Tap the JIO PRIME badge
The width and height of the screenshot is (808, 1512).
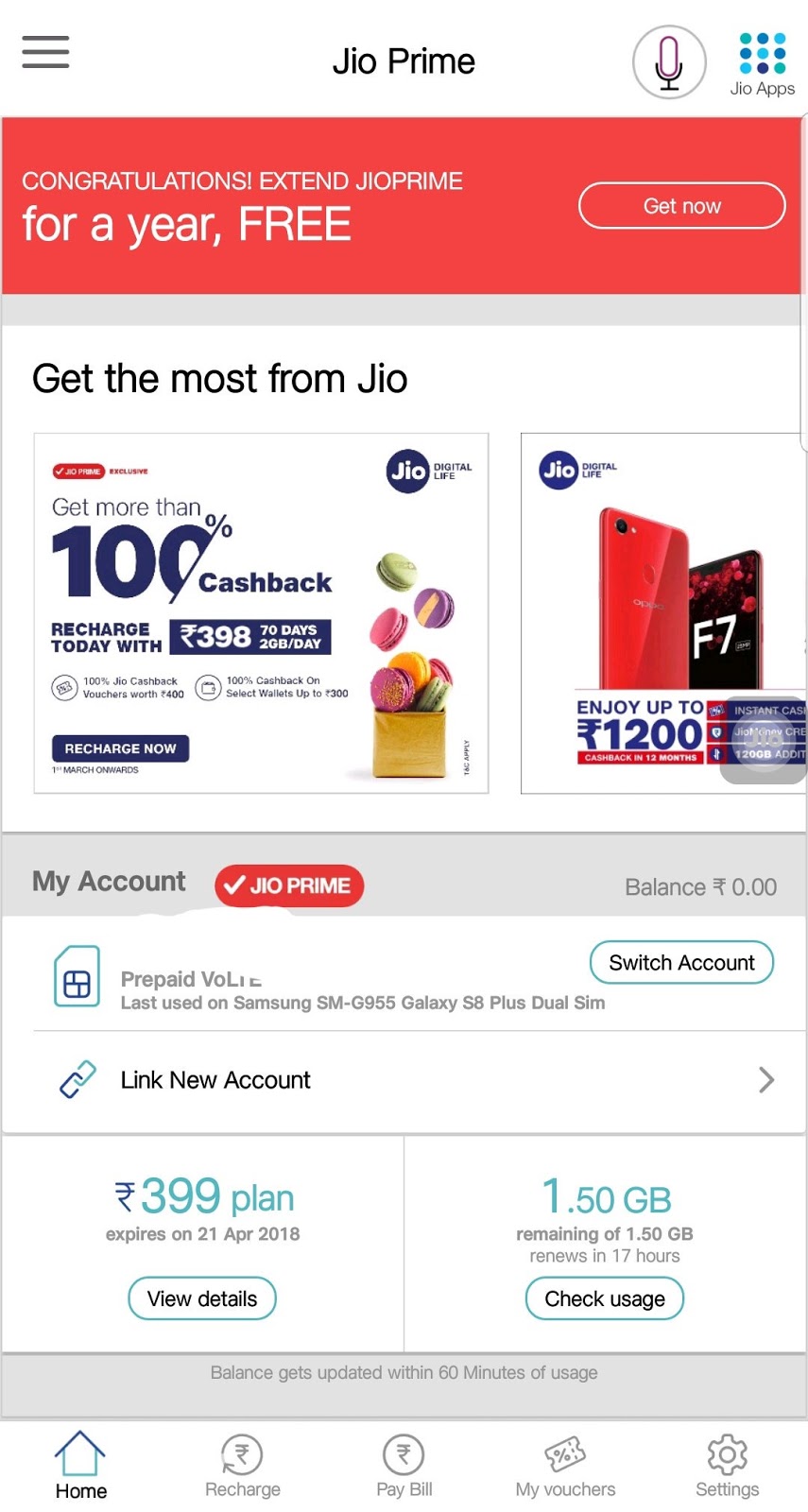(289, 885)
